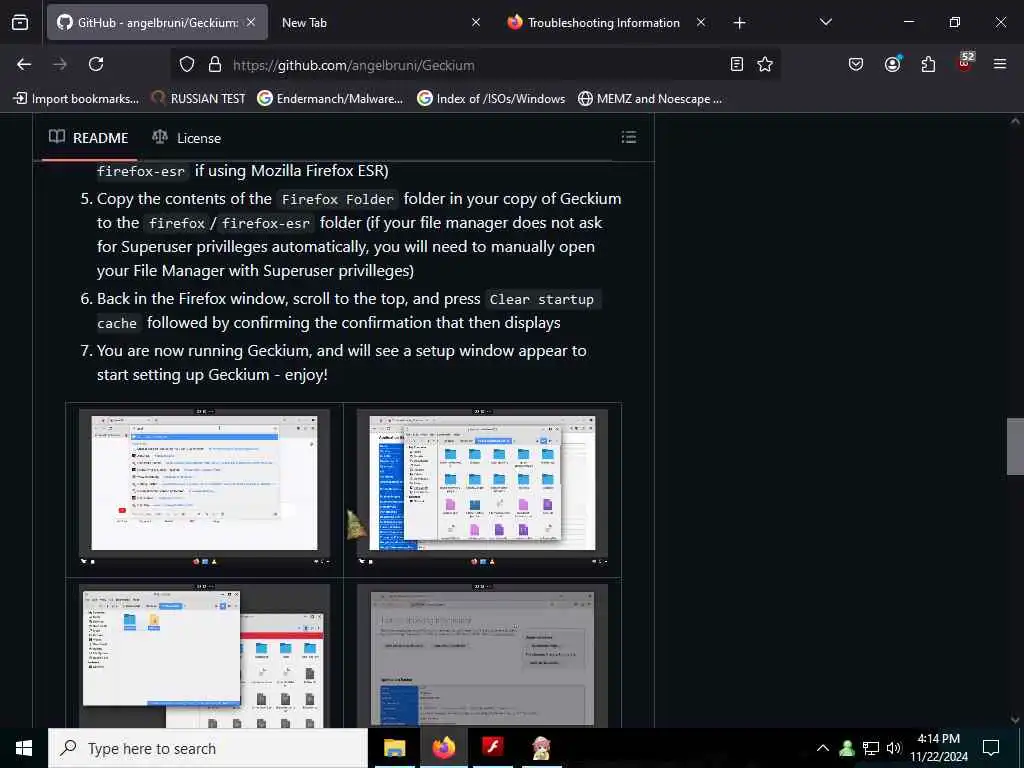This screenshot has height=768, width=1024.
Task: Open tracking protection shield icon
Action: coord(187,65)
